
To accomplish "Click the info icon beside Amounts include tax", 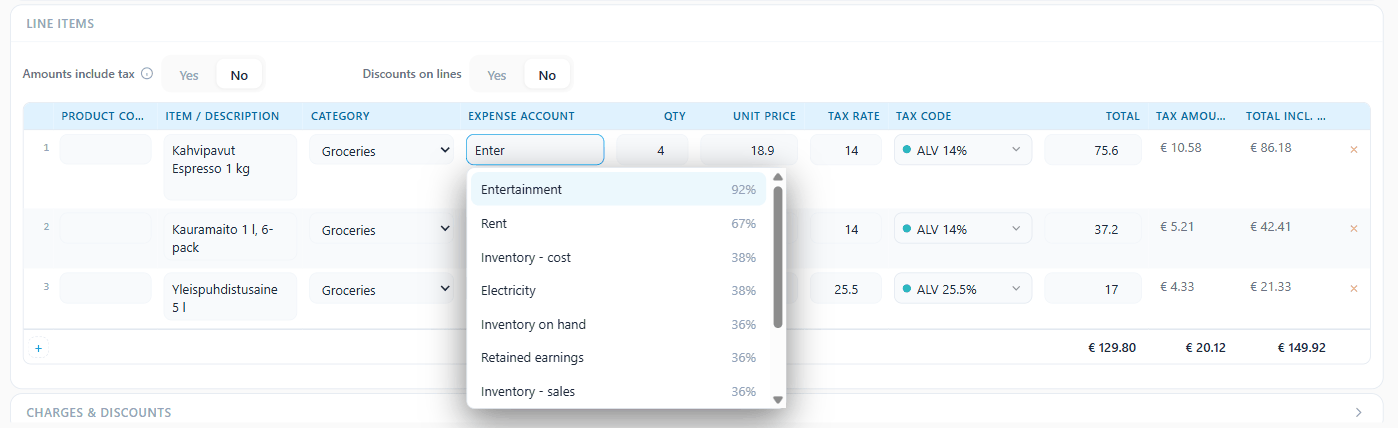I will pos(147,74).
